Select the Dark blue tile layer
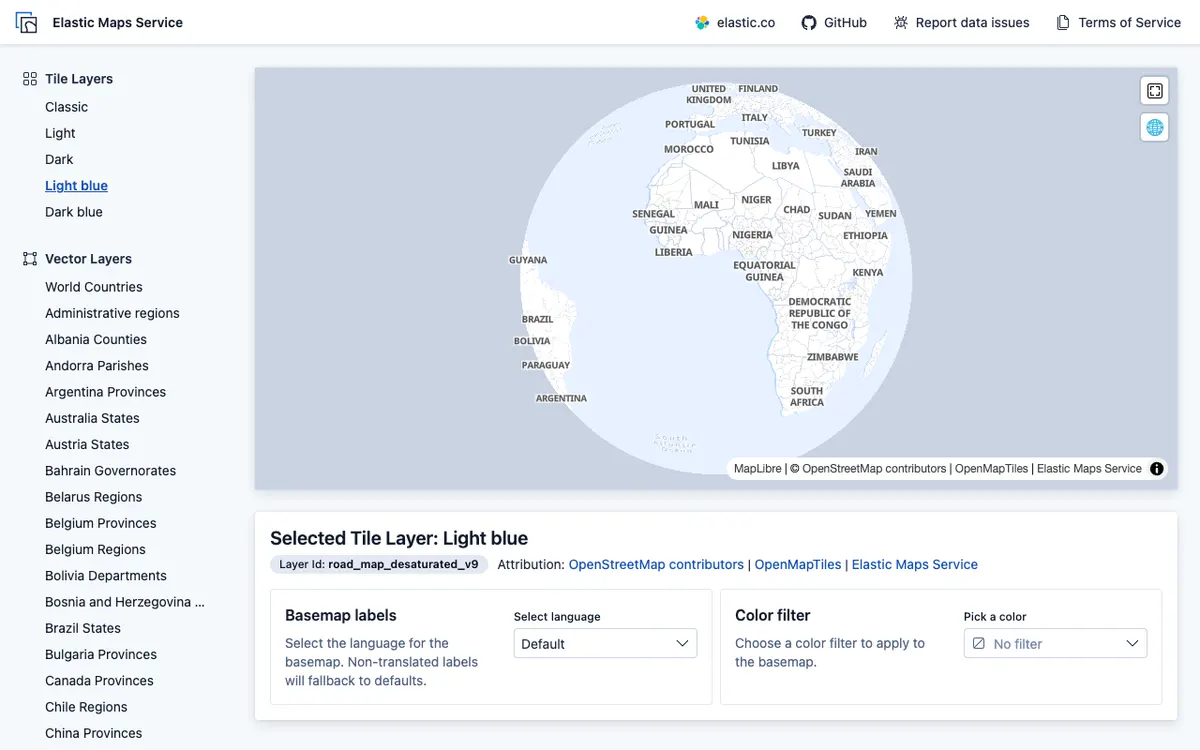 coord(74,212)
